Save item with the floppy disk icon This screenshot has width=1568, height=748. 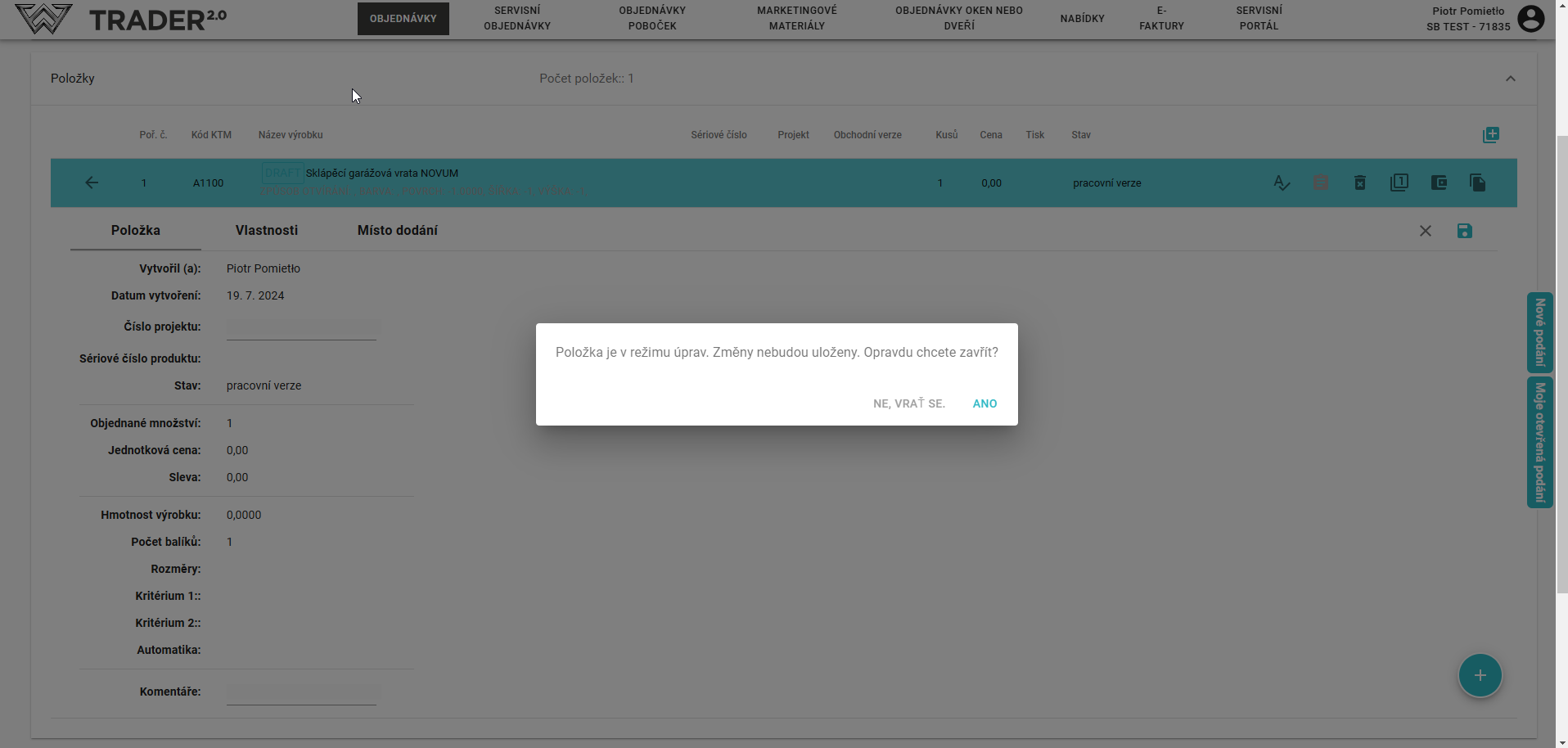1464,231
